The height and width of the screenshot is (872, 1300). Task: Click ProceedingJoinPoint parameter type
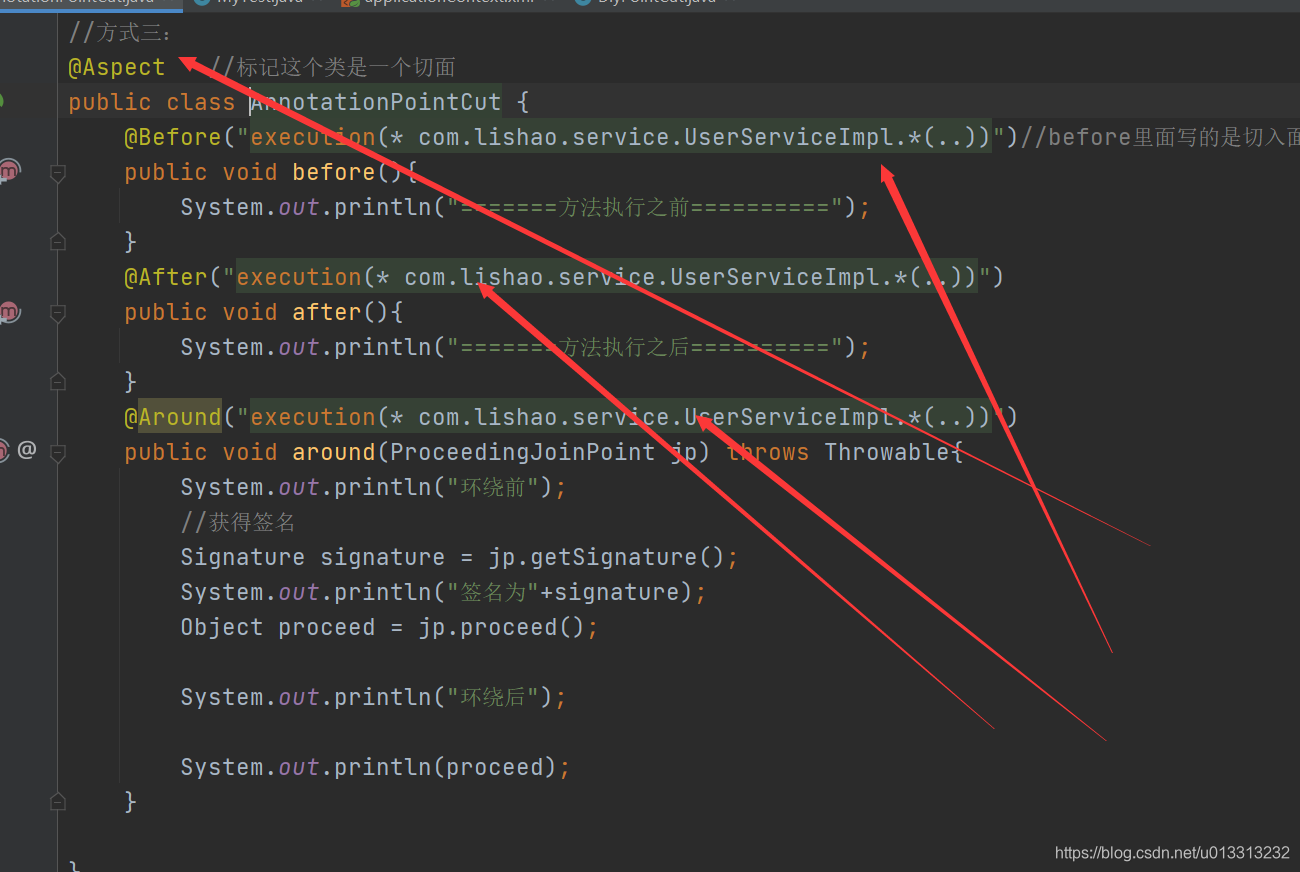click(522, 452)
